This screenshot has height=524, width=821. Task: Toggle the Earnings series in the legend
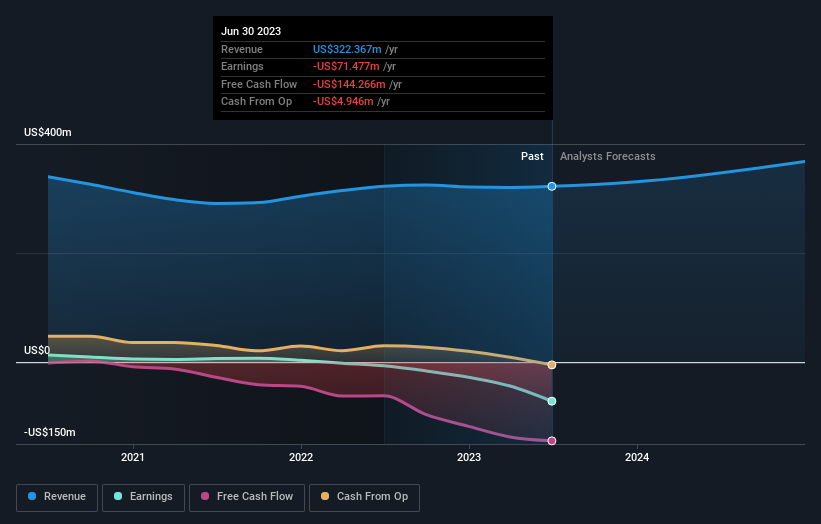point(143,497)
